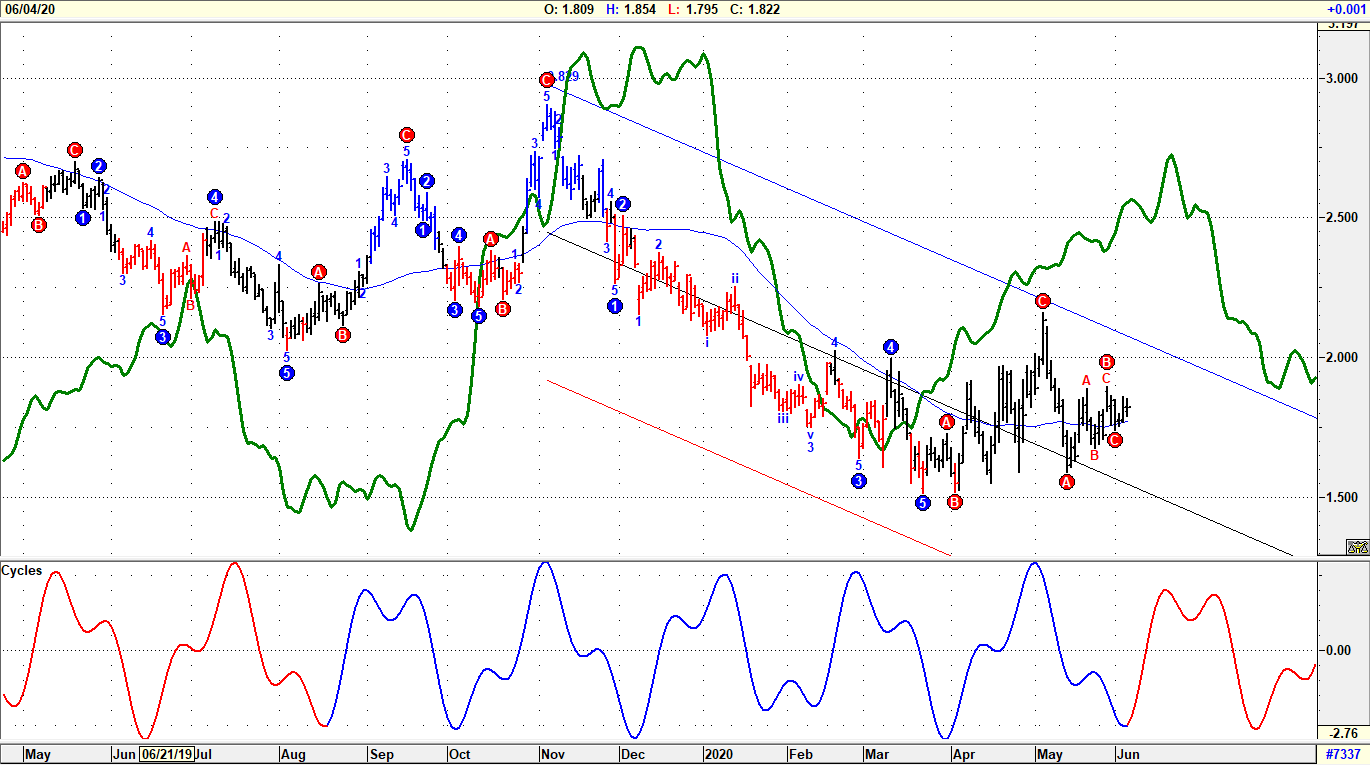Screen dimensions: 1370x765
Task: Click the Apr label on time axis
Action: (x=964, y=754)
